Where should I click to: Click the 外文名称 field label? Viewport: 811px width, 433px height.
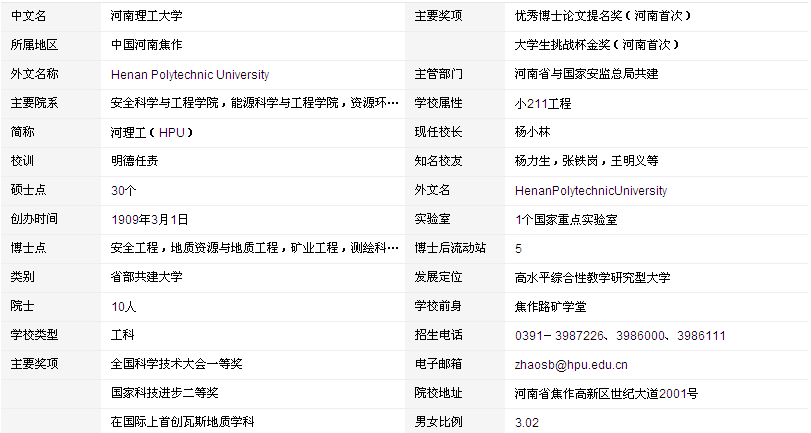[34, 74]
